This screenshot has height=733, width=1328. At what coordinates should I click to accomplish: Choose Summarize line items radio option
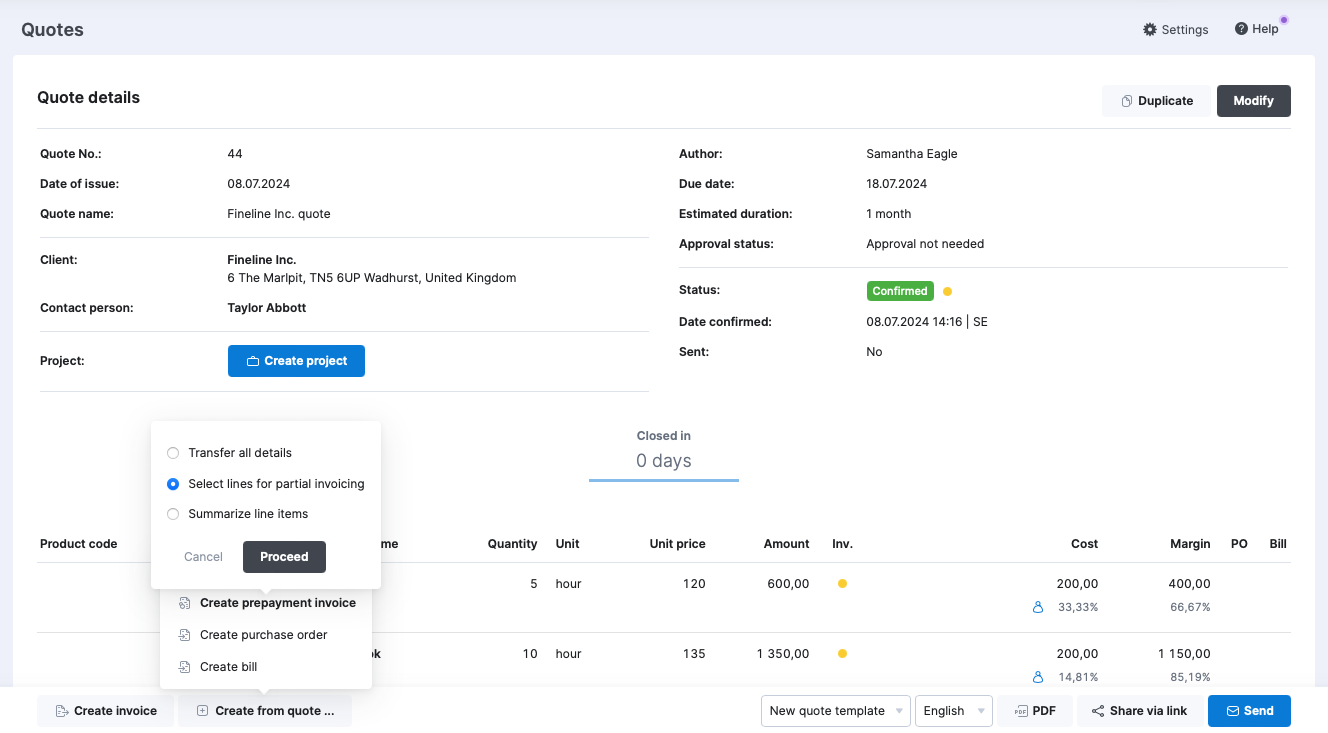[x=173, y=514]
